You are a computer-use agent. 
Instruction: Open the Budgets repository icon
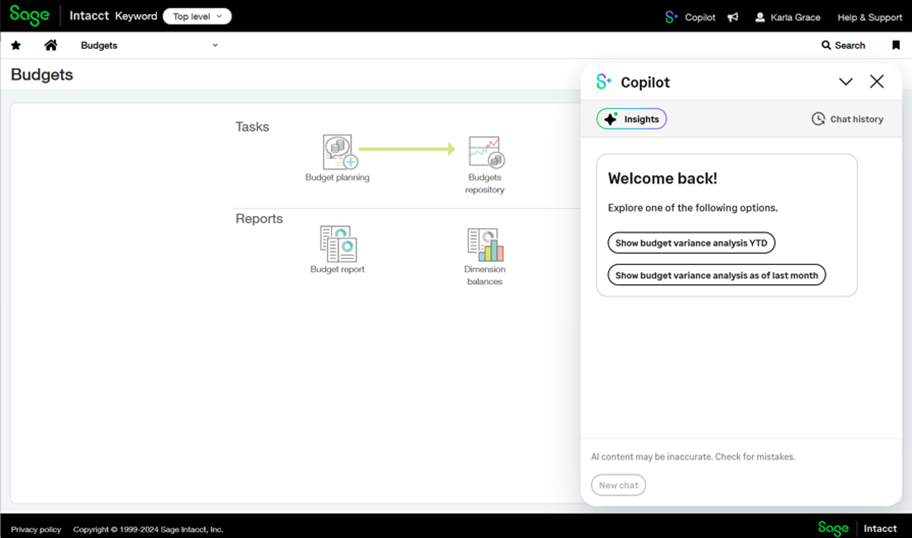(x=485, y=154)
